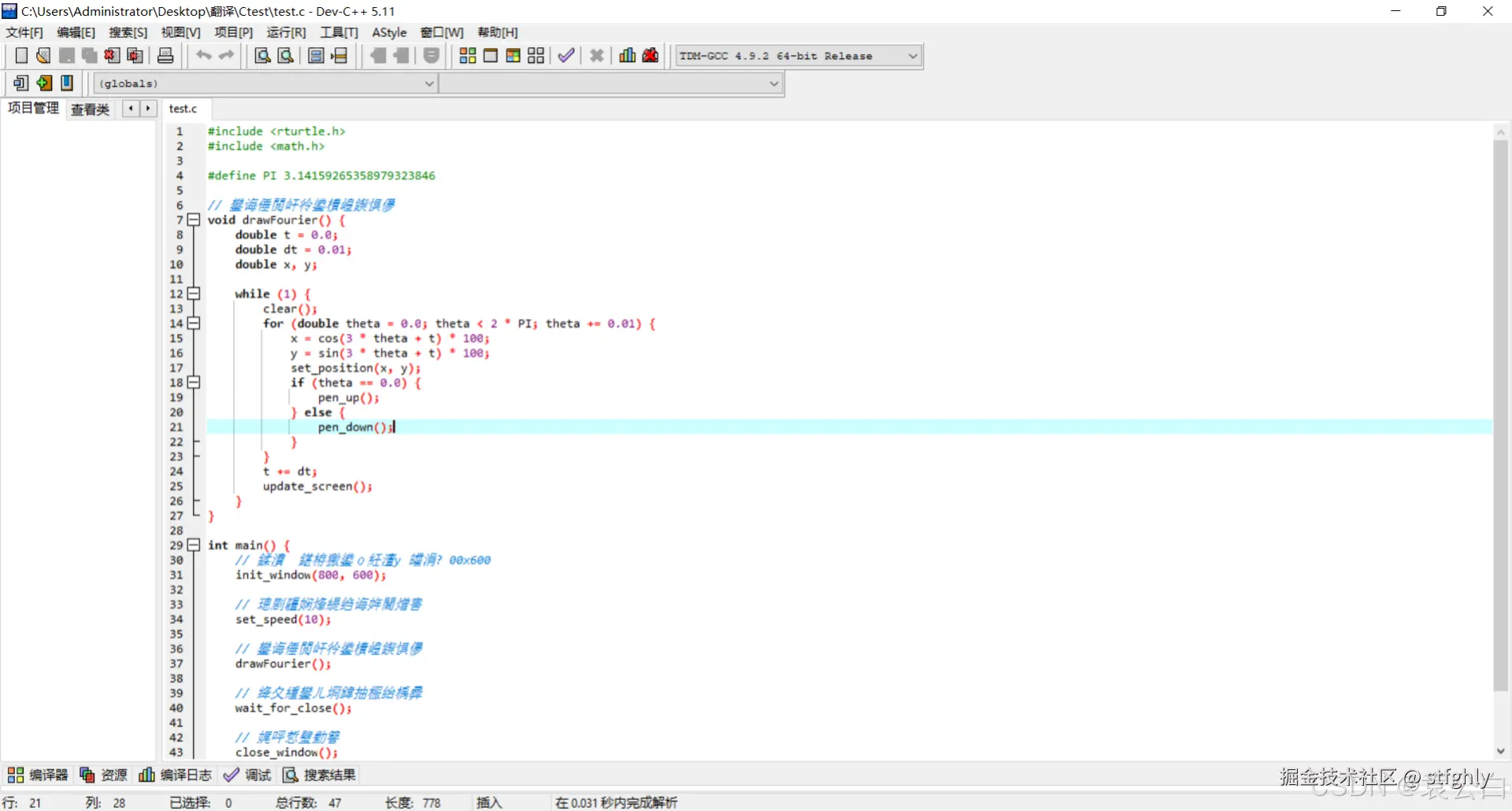
Task: Click the code line "update_screen();"
Action: point(317,487)
